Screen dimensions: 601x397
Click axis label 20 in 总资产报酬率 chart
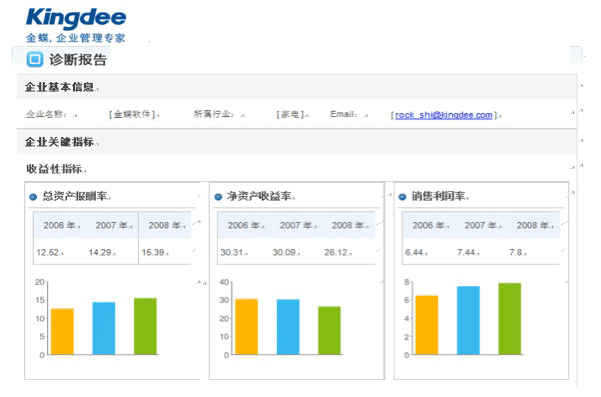point(39,282)
